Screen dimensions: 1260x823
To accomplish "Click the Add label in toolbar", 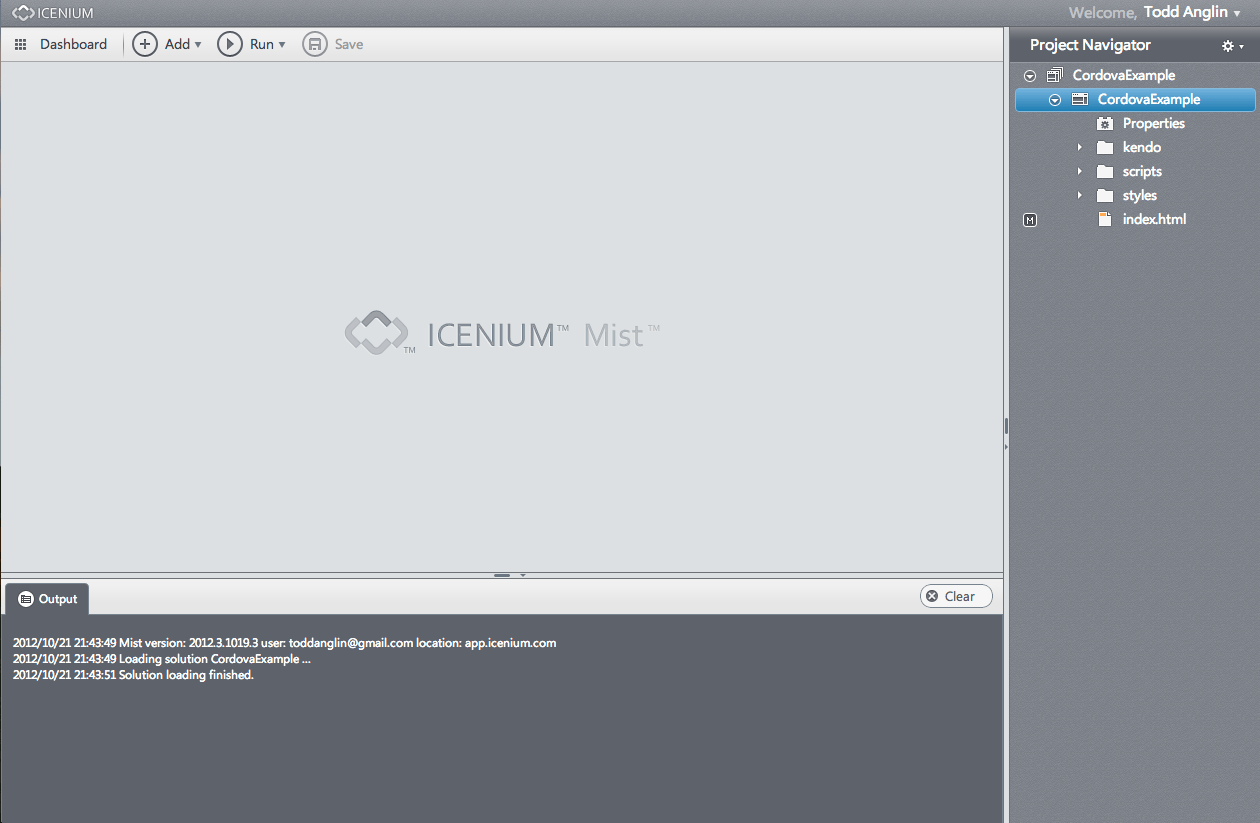I will click(177, 44).
